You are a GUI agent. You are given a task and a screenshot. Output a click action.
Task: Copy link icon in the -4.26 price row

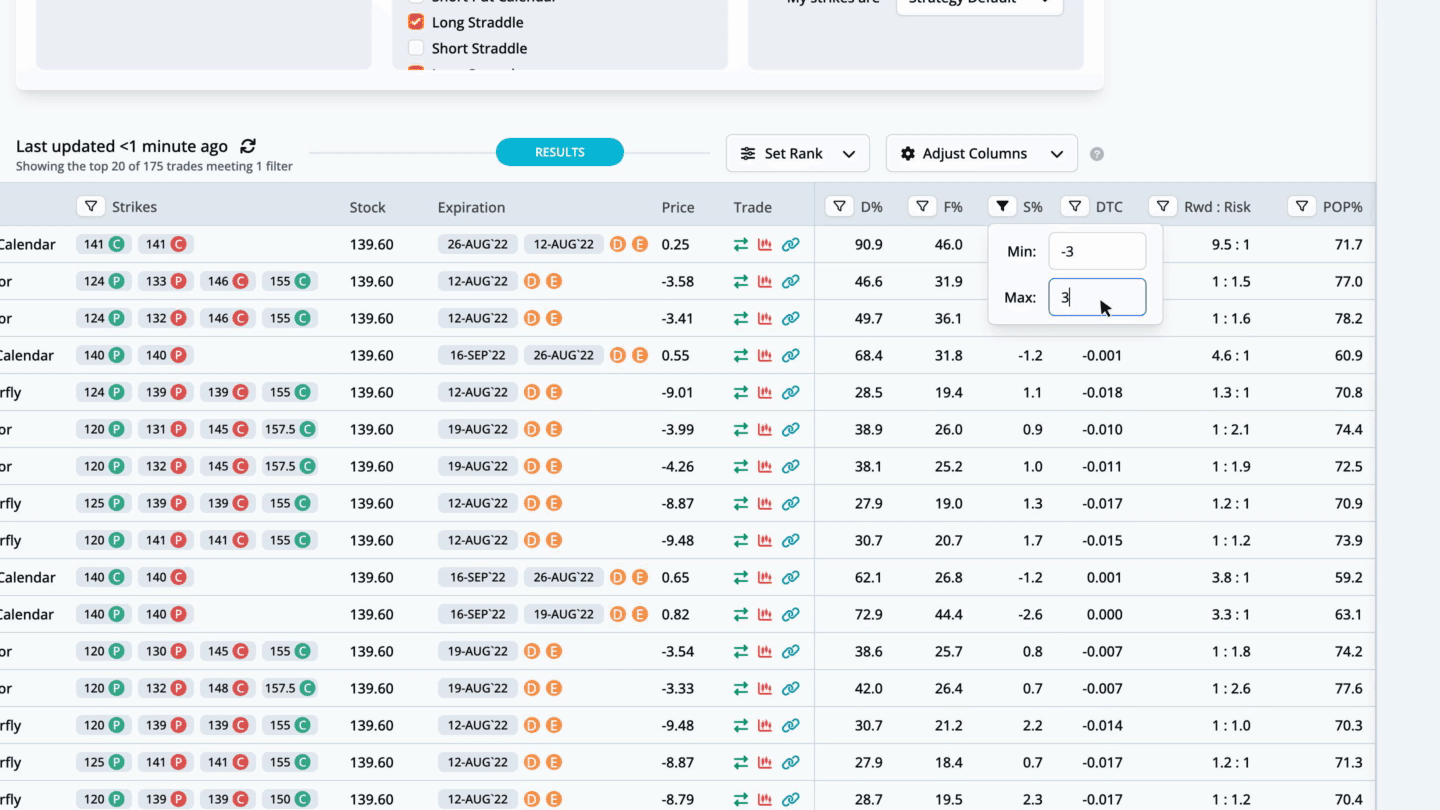pyautogui.click(x=790, y=466)
